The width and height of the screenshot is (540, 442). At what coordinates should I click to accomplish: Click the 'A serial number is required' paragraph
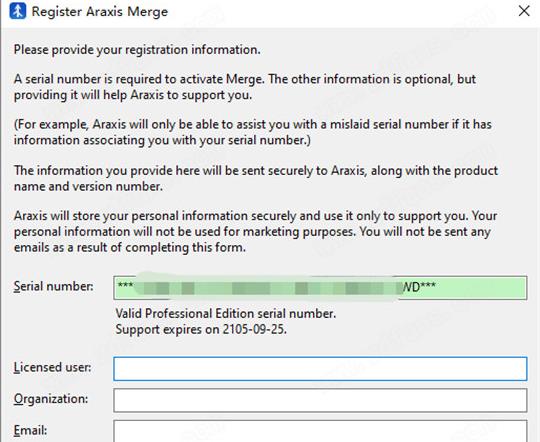point(245,87)
